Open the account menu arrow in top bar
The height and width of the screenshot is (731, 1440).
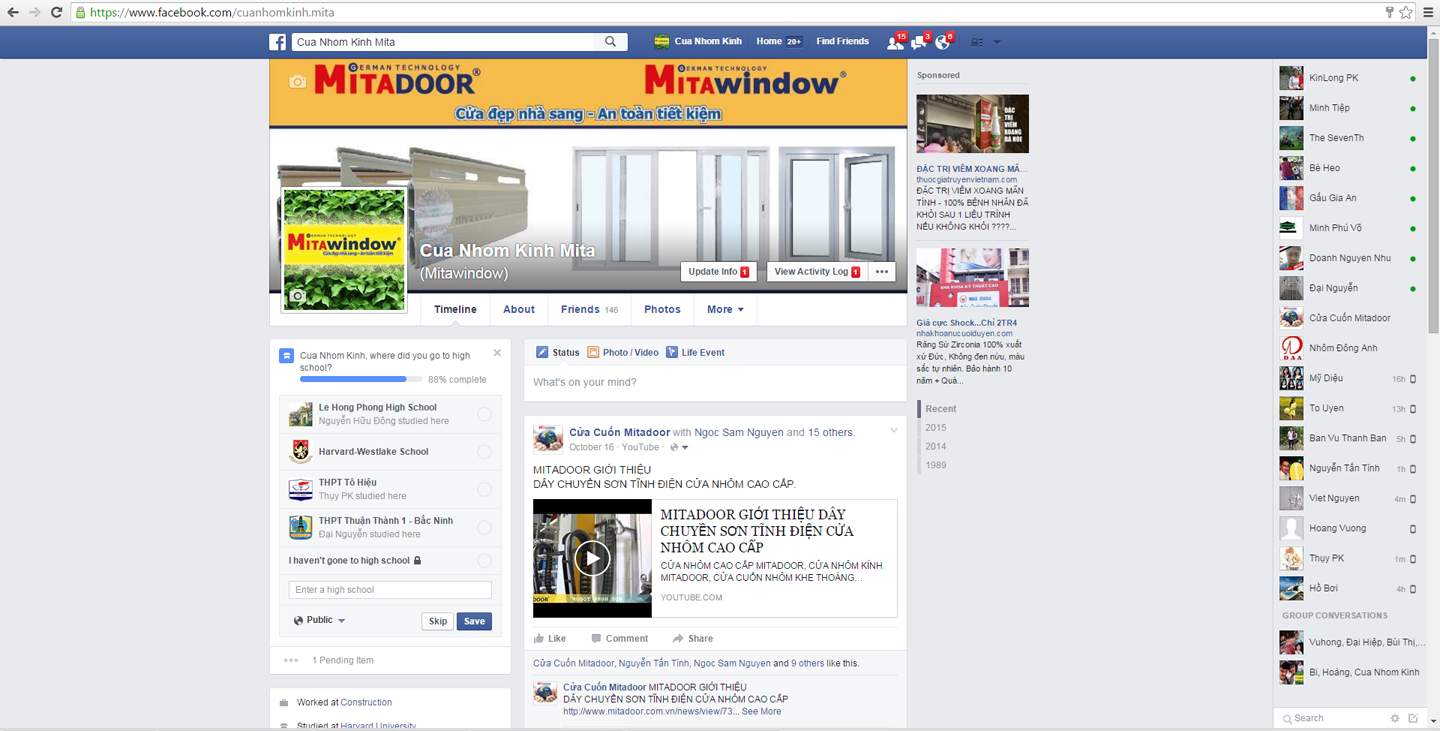coord(997,42)
